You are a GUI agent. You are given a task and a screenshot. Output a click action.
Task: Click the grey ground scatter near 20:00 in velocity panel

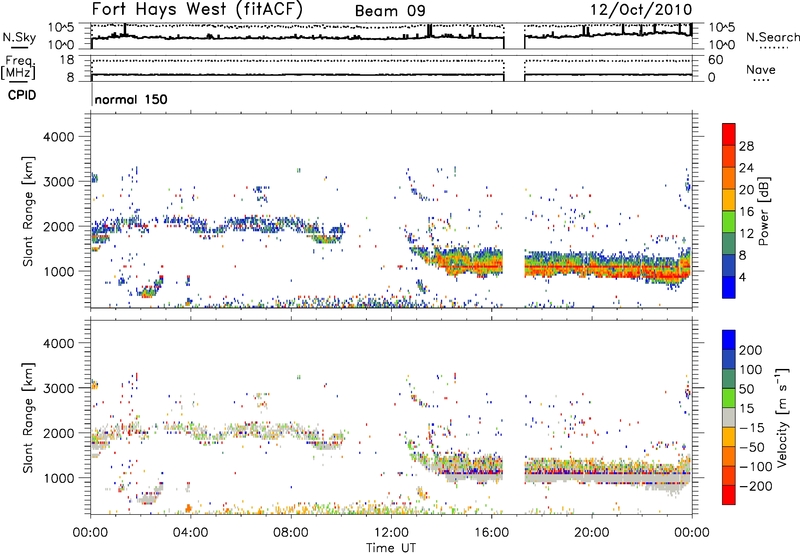592,480
